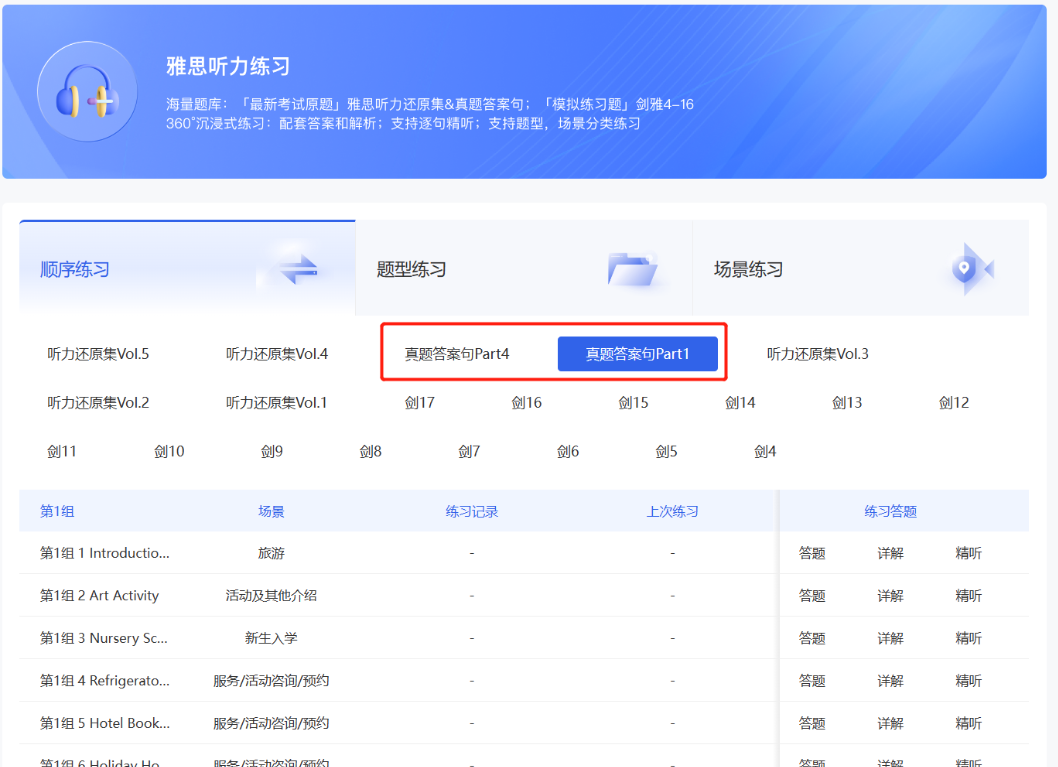Click the row title 第1组 4 Refrigerato...
This screenshot has width=1058, height=767.
pos(105,681)
